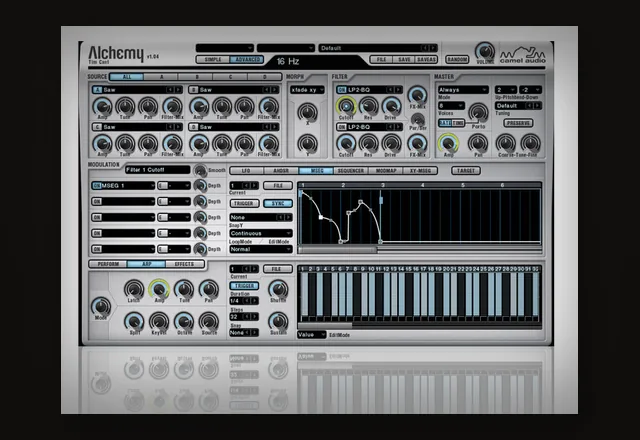Click the Filter 1 Cutoff knob
The width and height of the screenshot is (640, 440).
point(346,106)
